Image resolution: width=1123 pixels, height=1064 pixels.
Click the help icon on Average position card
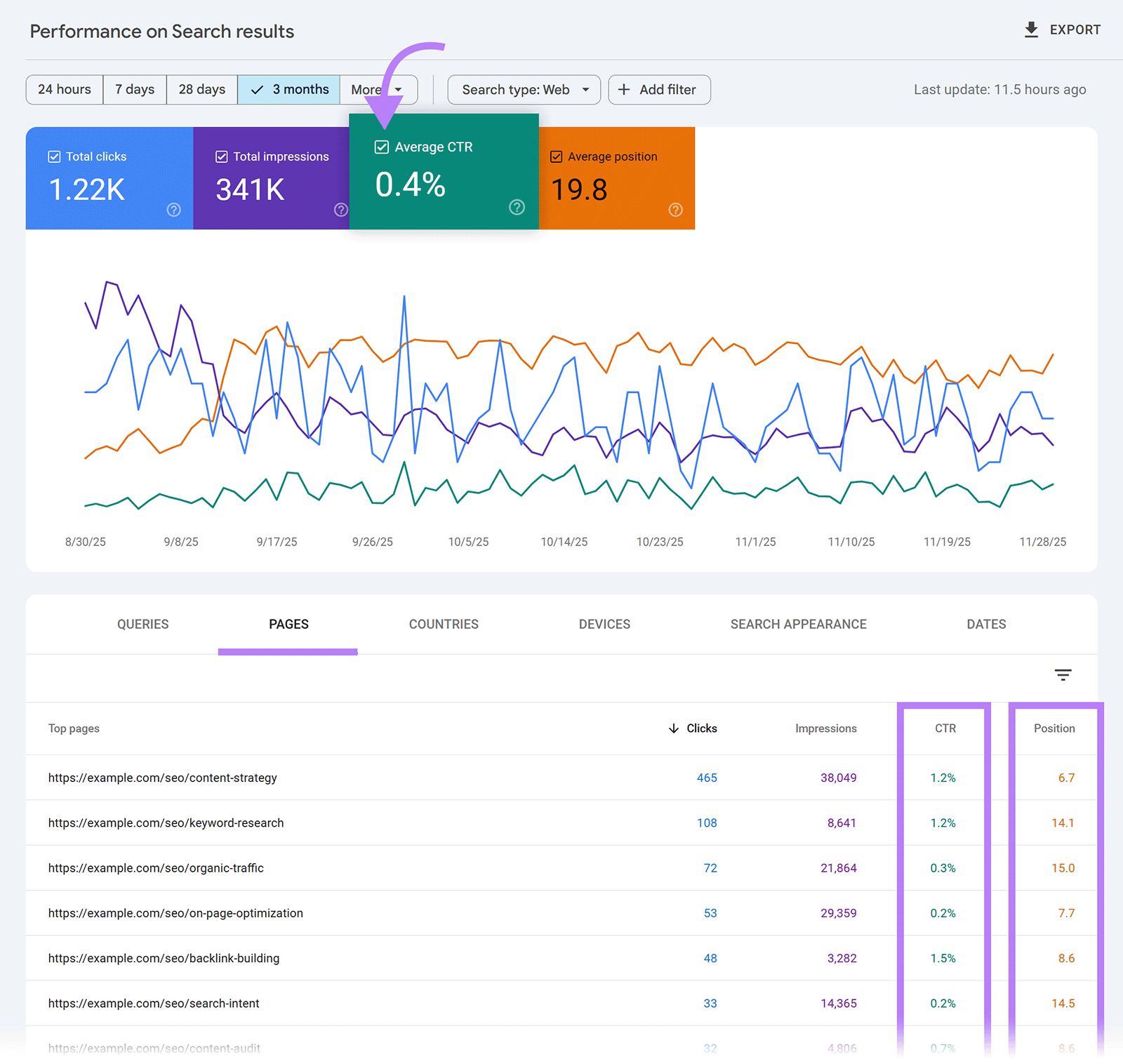coord(675,209)
